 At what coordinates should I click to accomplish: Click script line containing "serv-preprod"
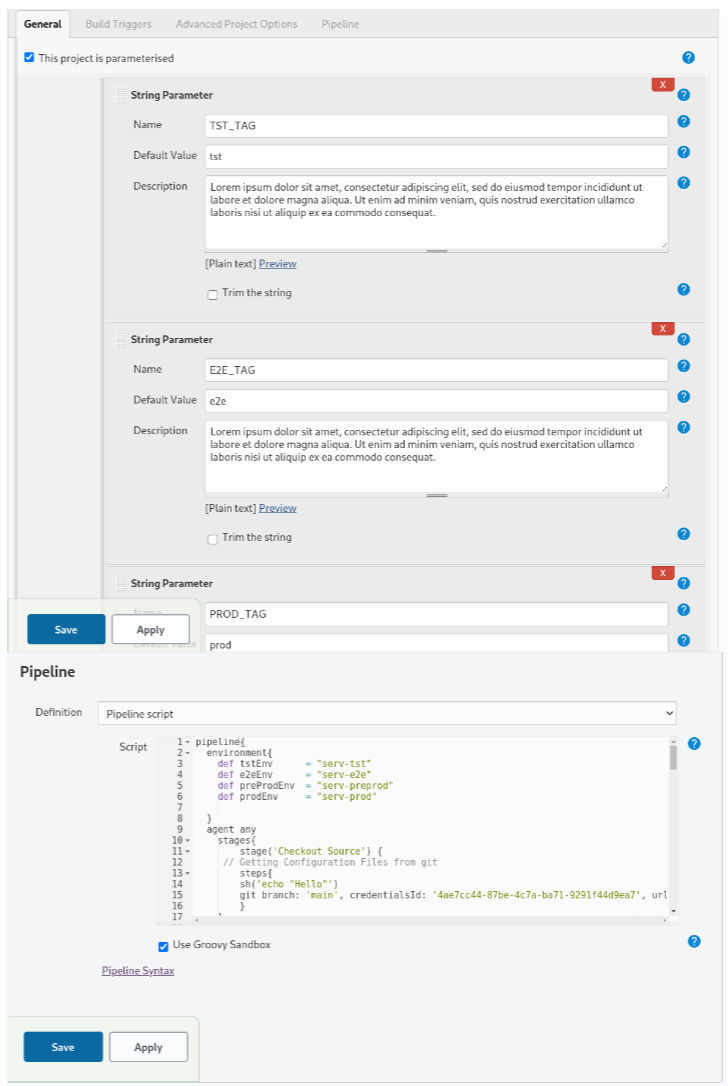point(305,786)
